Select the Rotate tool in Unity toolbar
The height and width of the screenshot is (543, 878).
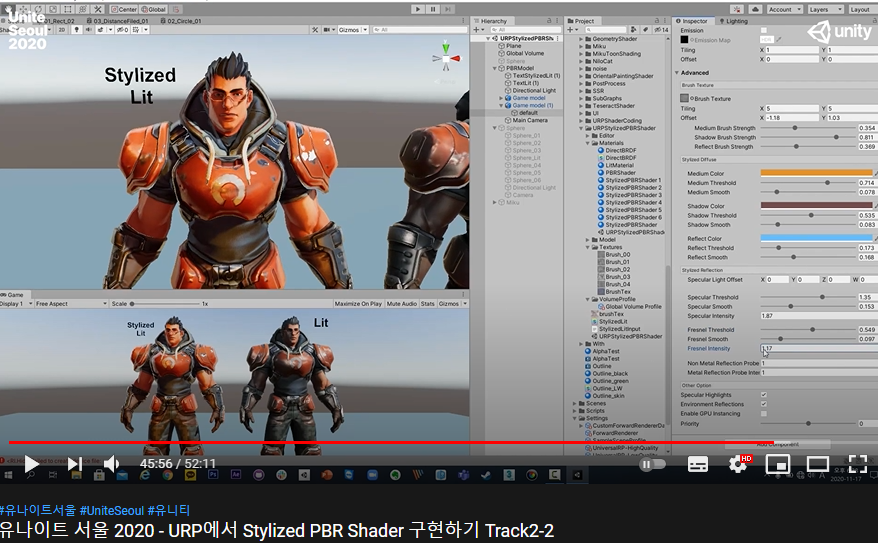point(38,9)
